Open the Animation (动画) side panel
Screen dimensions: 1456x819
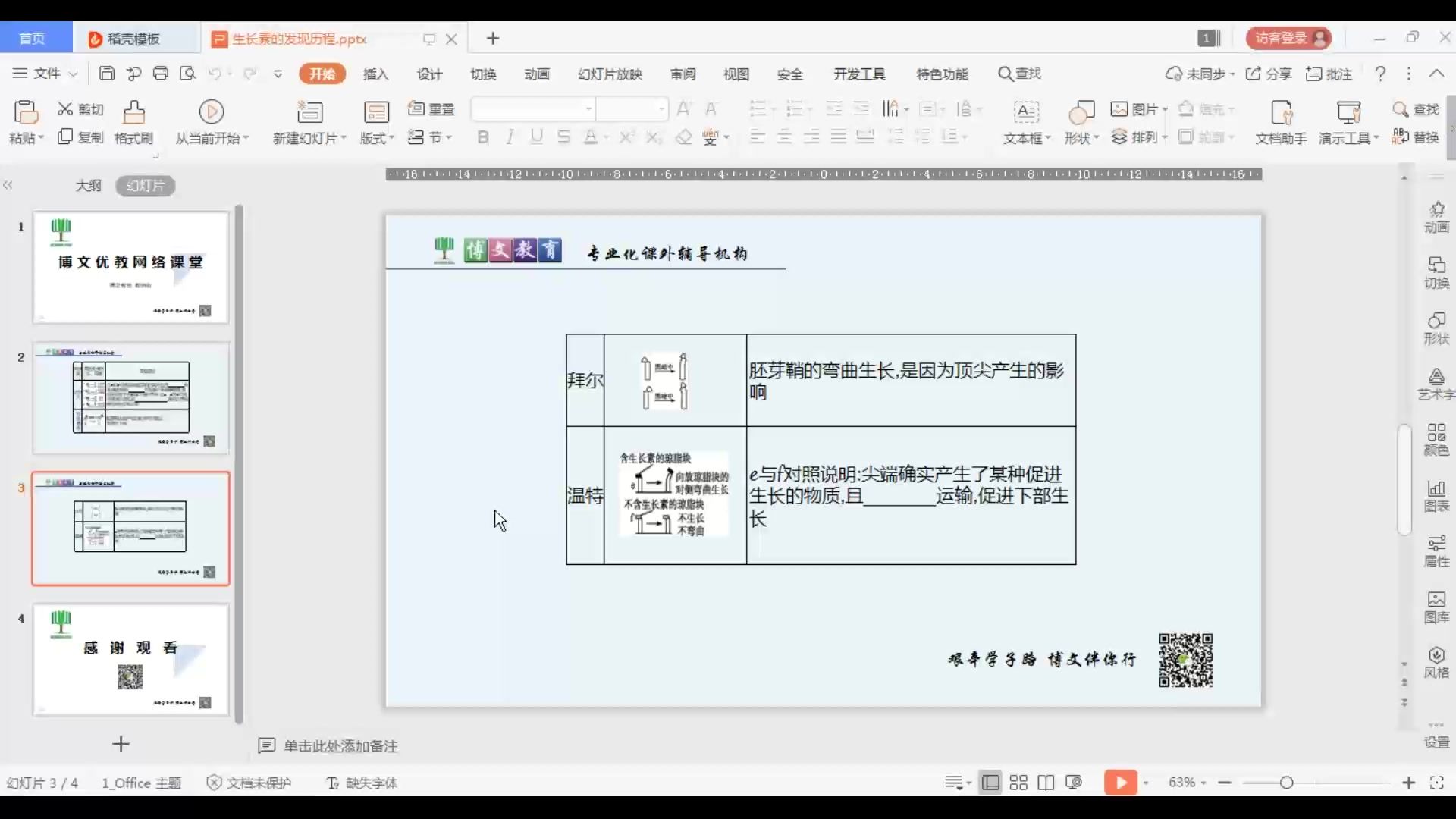click(x=1436, y=218)
